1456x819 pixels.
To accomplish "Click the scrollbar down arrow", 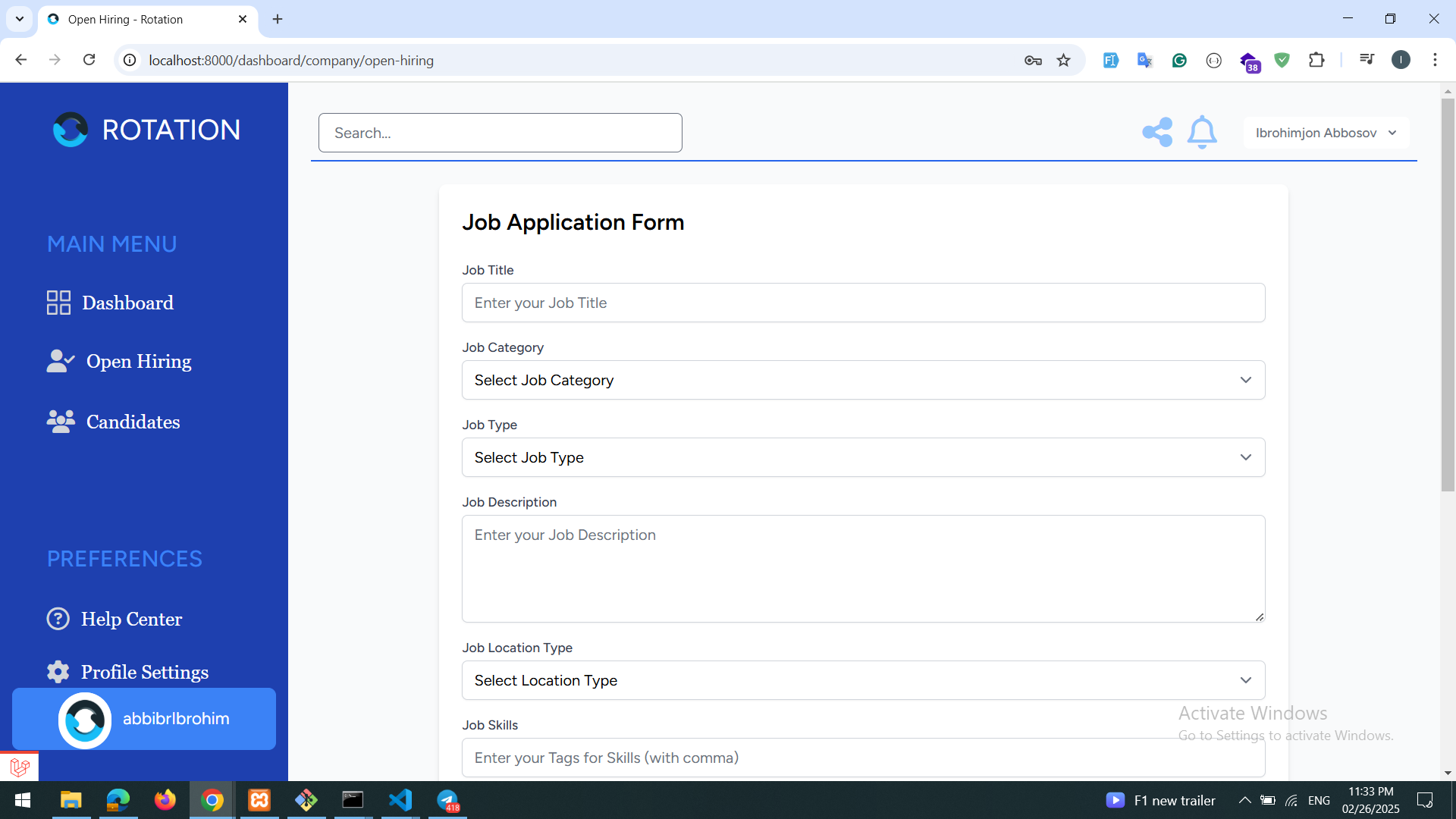I will coord(1448,773).
